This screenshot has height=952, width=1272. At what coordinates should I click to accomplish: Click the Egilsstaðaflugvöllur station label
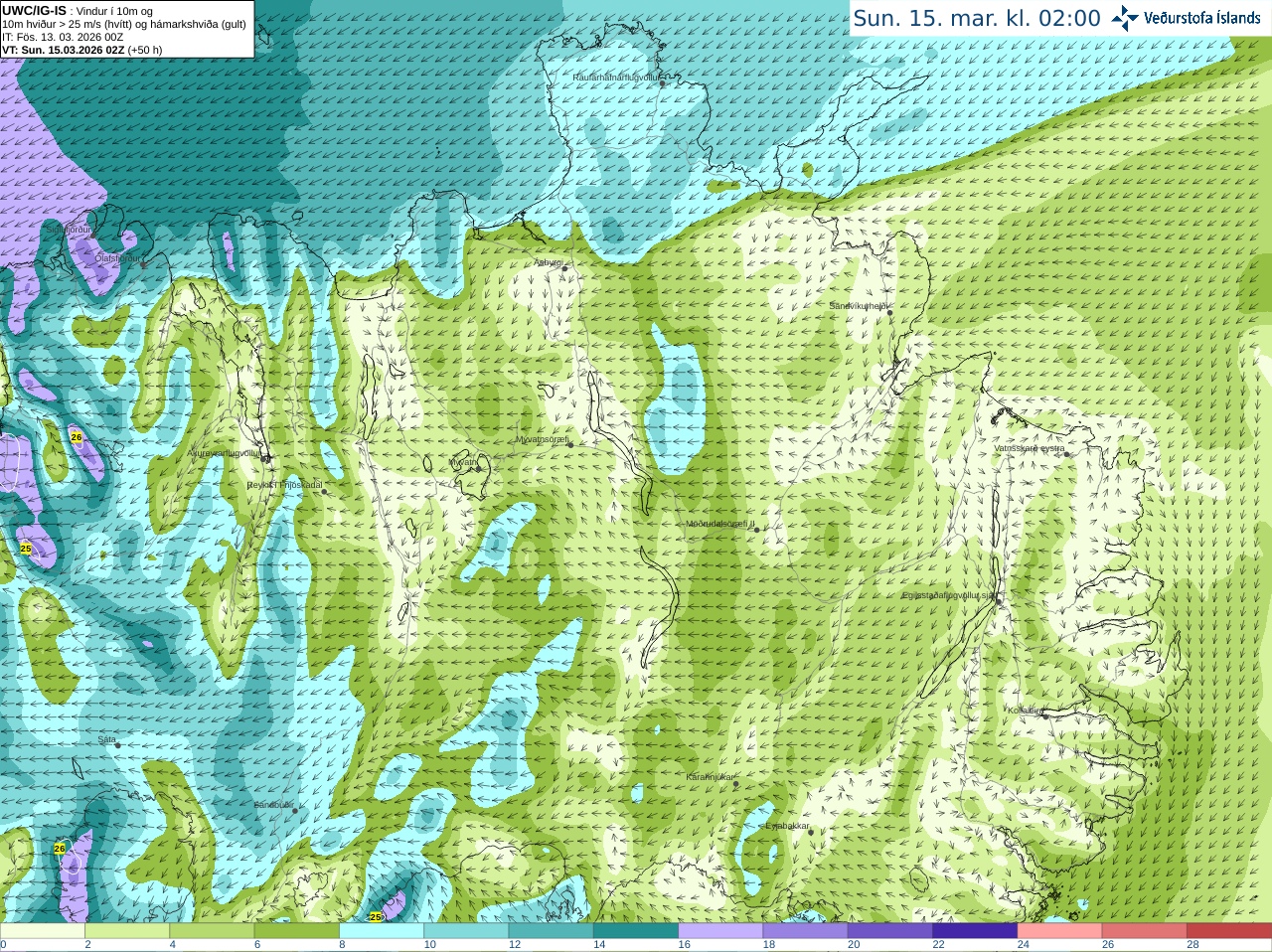tap(948, 595)
